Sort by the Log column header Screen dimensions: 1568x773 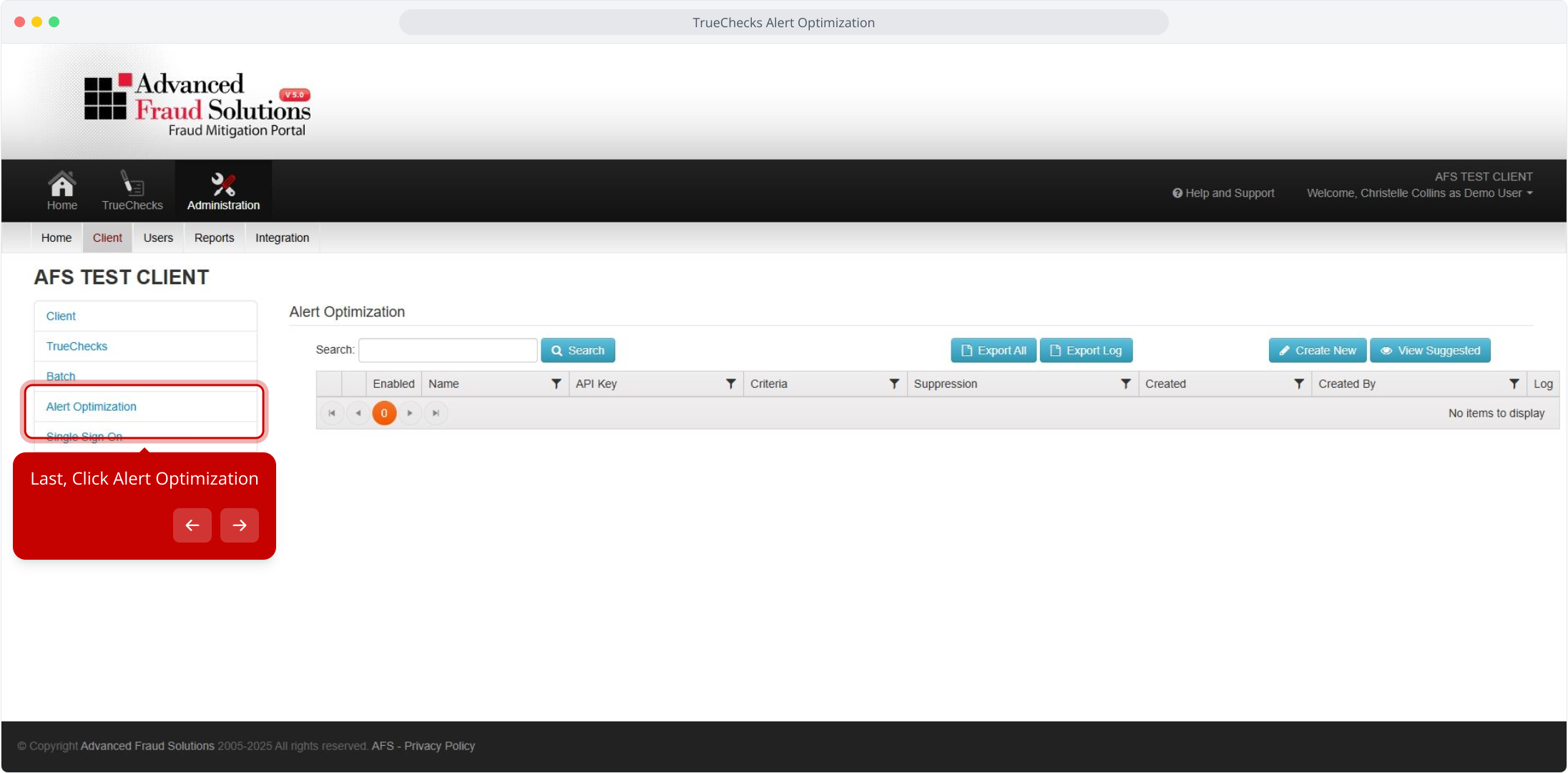pos(1543,384)
